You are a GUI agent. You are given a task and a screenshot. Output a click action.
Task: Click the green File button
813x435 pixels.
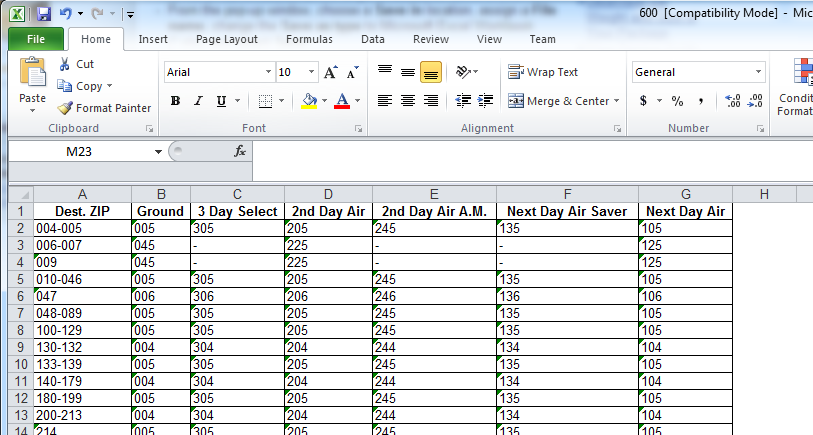35,39
